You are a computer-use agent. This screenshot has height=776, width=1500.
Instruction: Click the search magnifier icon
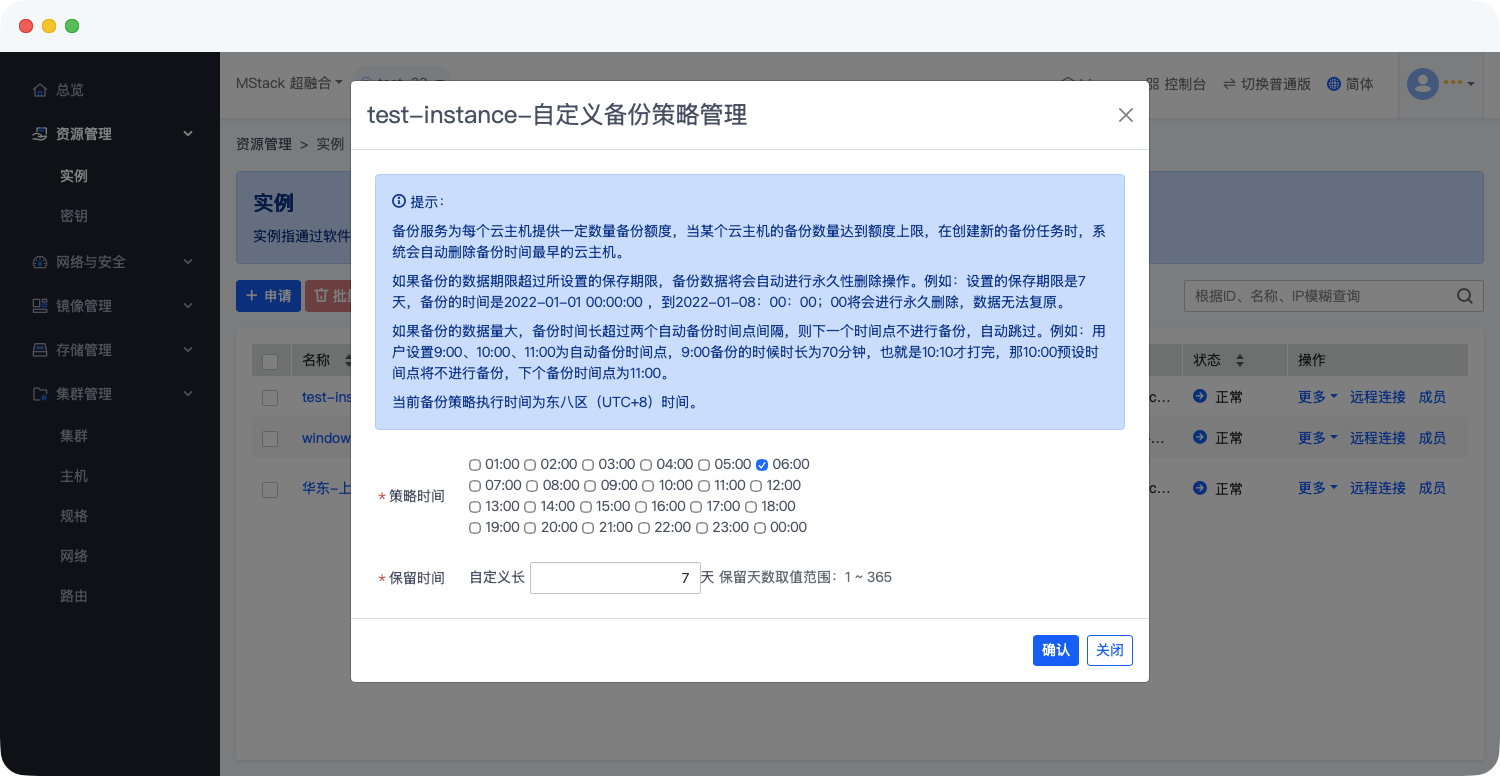[1464, 296]
